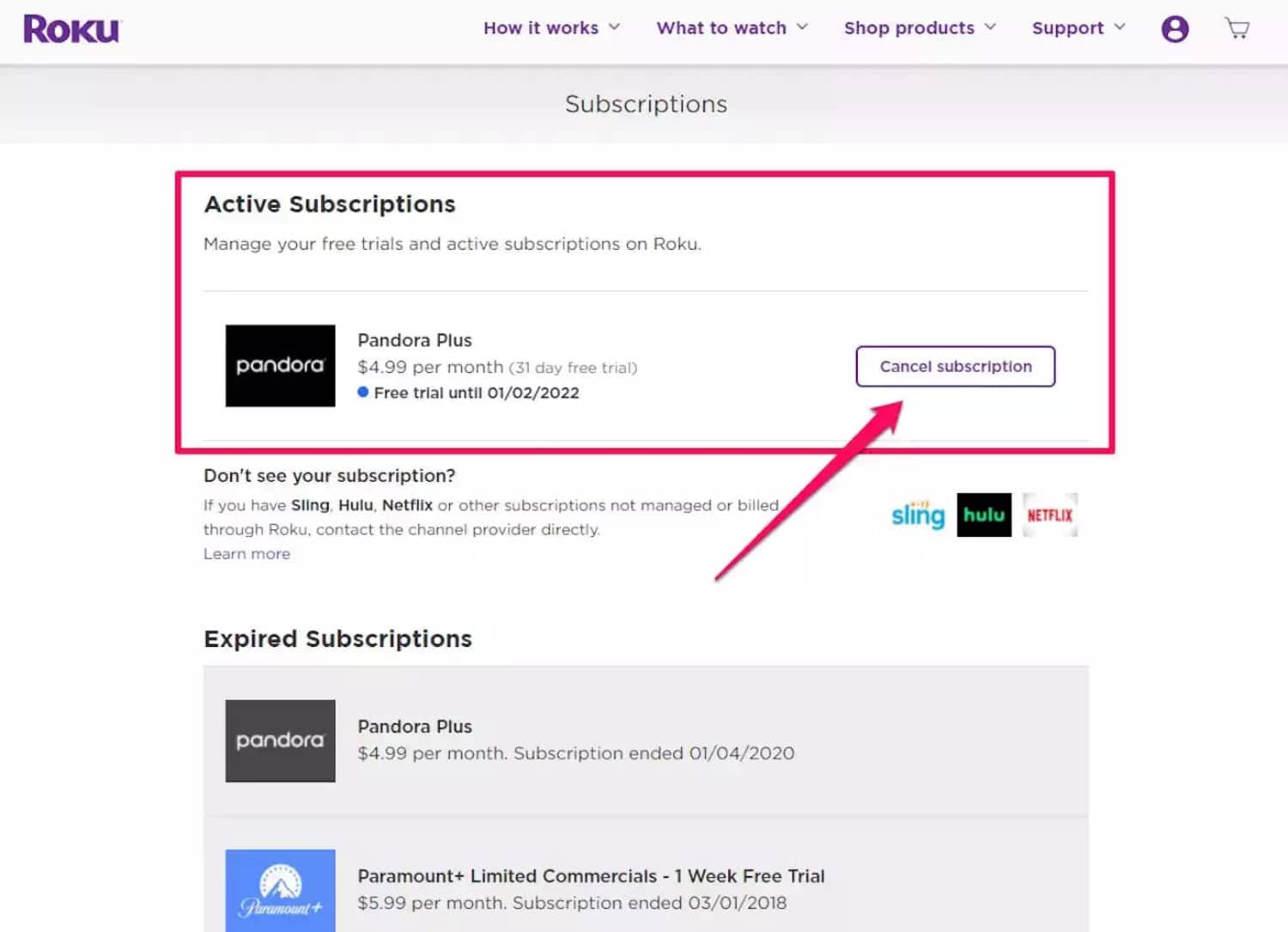Screen dimensions: 1288x932
Task: Click the Pandora logo in Expired Subscriptions
Action: tap(280, 740)
